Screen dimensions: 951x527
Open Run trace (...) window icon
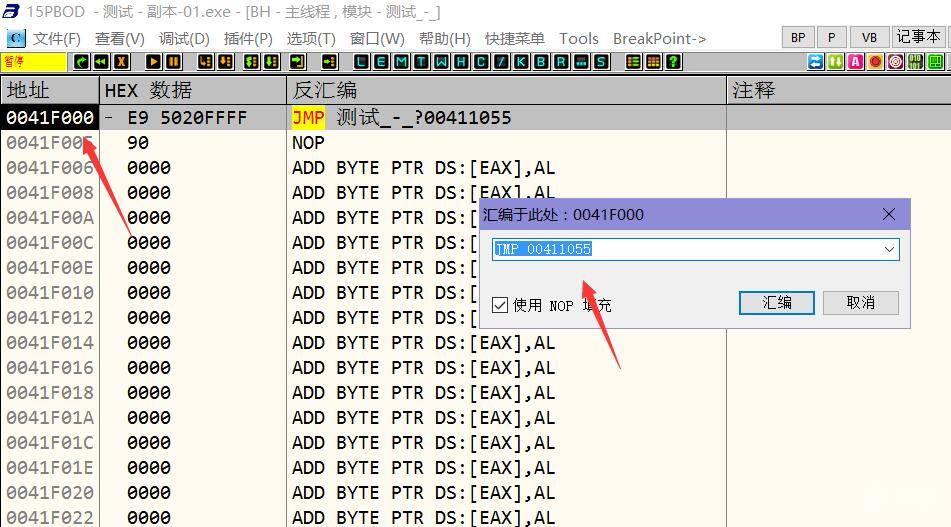(x=582, y=62)
